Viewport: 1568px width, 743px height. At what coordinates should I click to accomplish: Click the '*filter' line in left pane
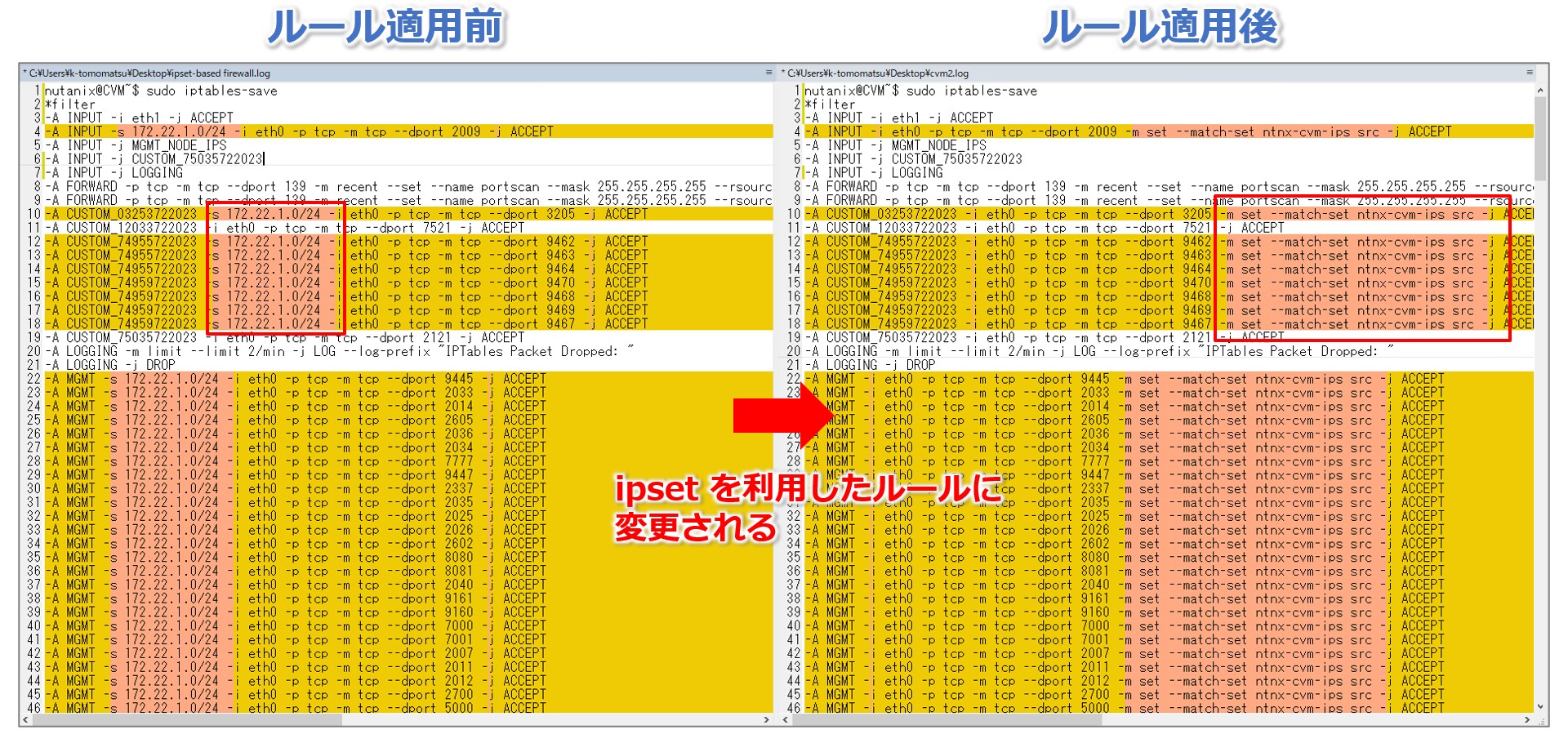point(70,105)
